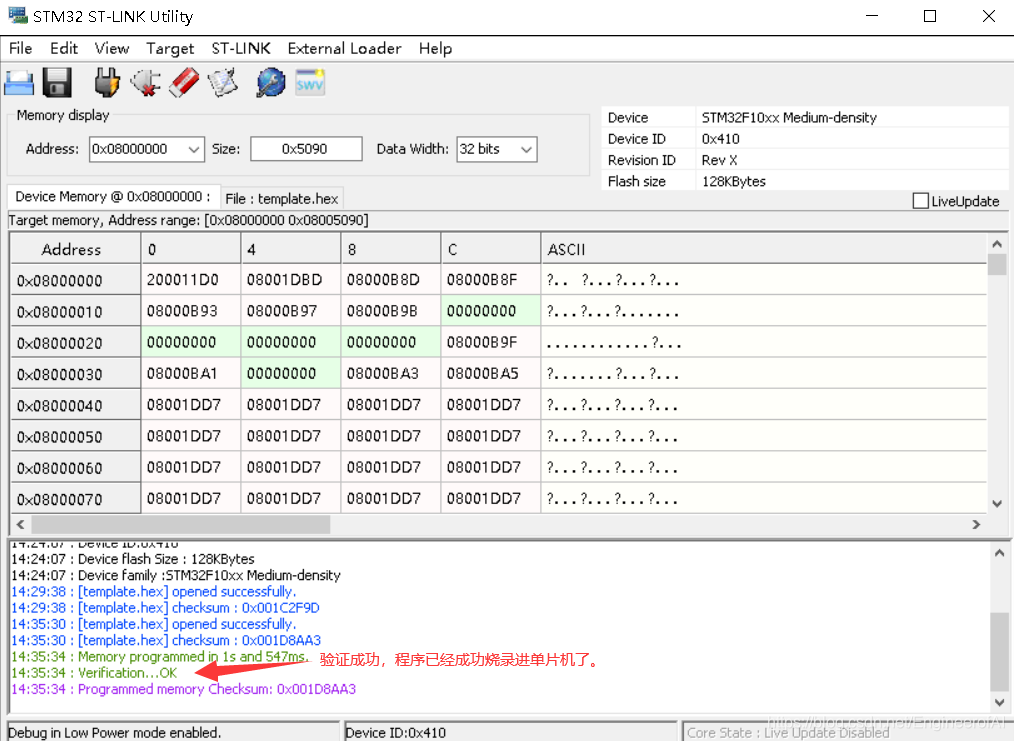Click the Device ID value 0x410

tap(720, 139)
